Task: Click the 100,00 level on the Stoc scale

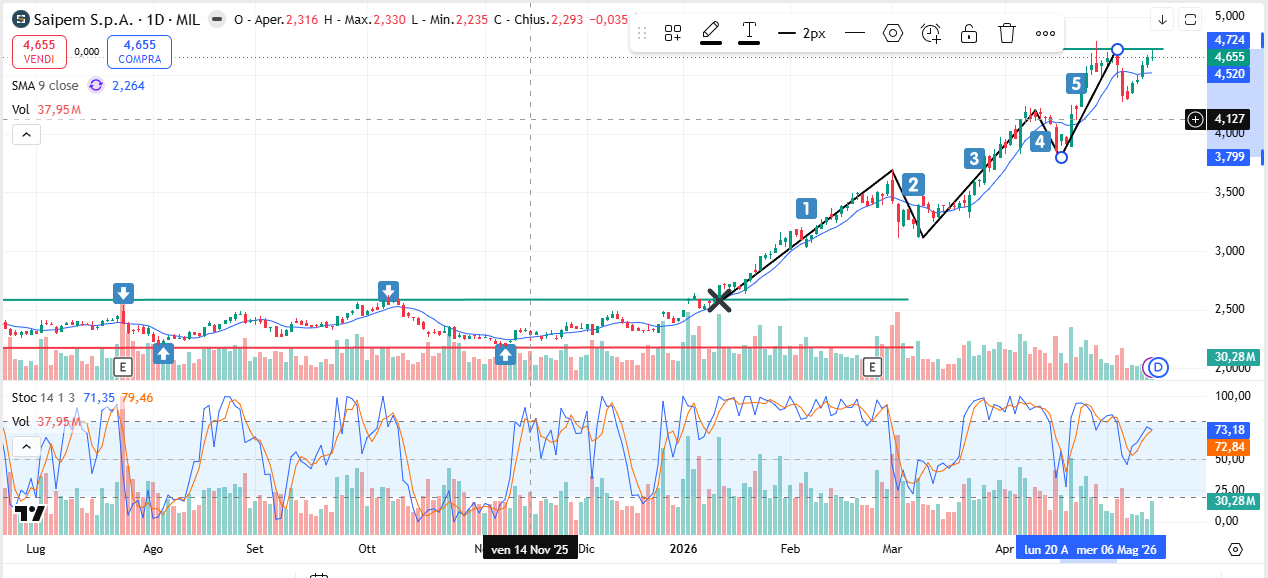Action: coord(1232,397)
